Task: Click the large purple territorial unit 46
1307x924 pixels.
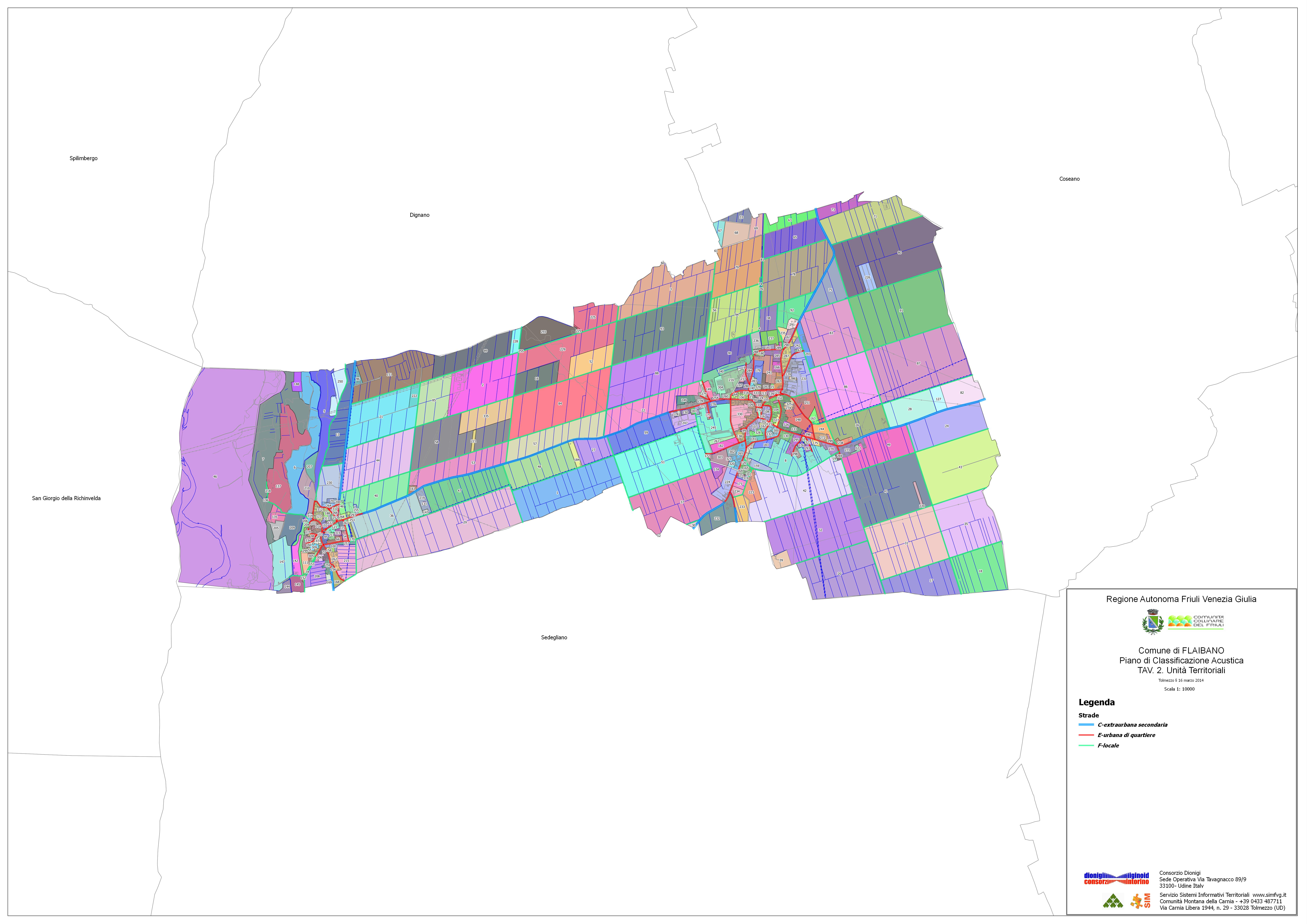Action: [x=215, y=477]
